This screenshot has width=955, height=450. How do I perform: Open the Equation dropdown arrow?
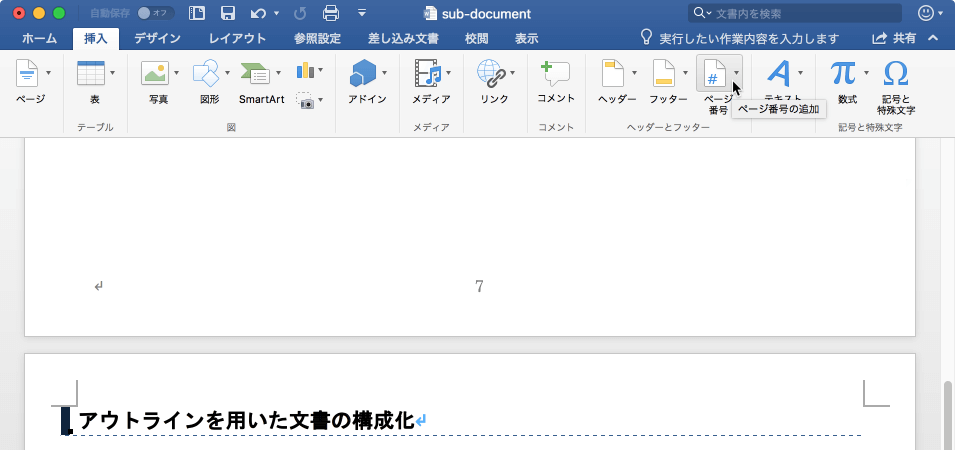[865, 73]
